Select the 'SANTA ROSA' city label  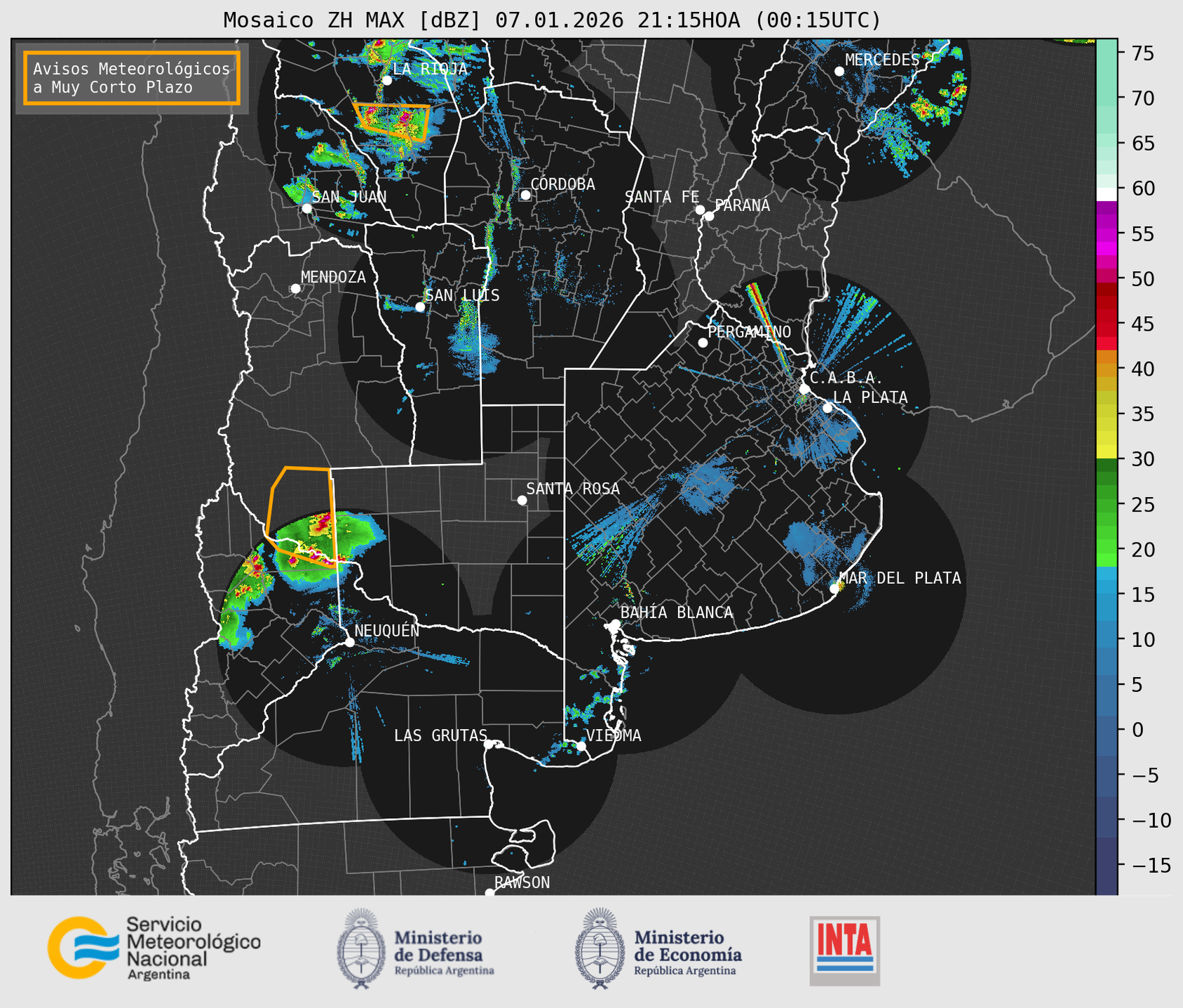tap(573, 489)
